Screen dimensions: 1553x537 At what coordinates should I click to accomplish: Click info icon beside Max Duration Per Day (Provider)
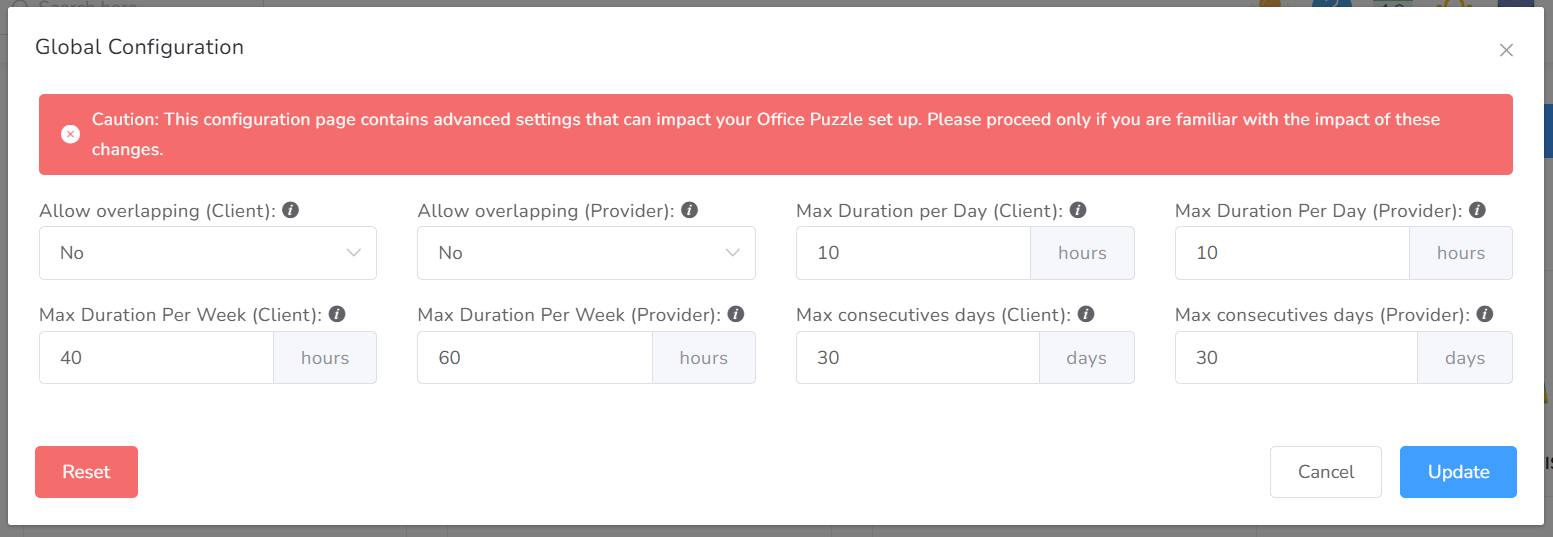coord(1477,211)
